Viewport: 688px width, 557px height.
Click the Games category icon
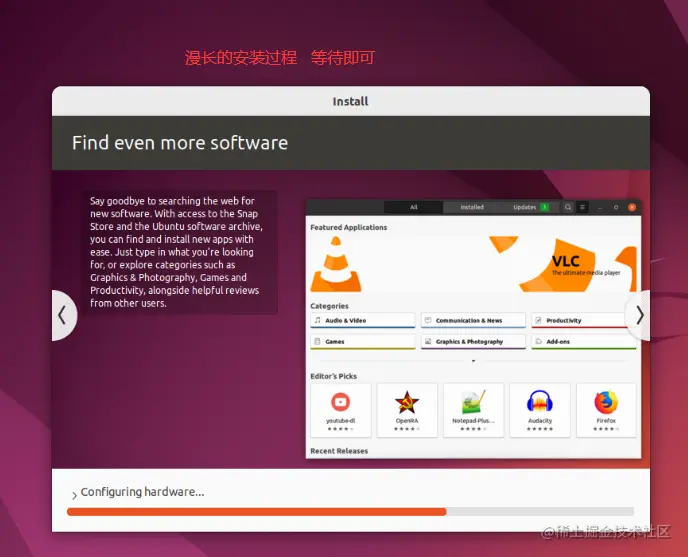(x=317, y=341)
